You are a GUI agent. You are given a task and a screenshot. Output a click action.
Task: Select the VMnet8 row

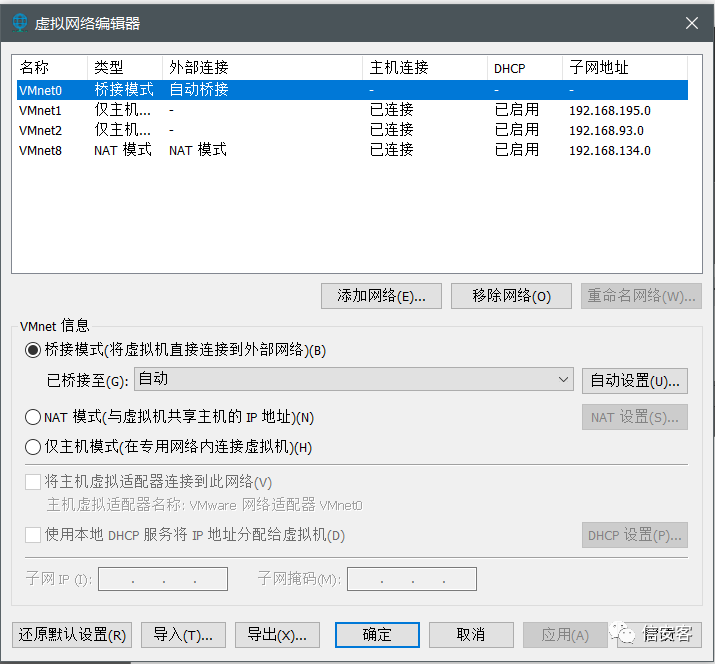click(x=352, y=150)
